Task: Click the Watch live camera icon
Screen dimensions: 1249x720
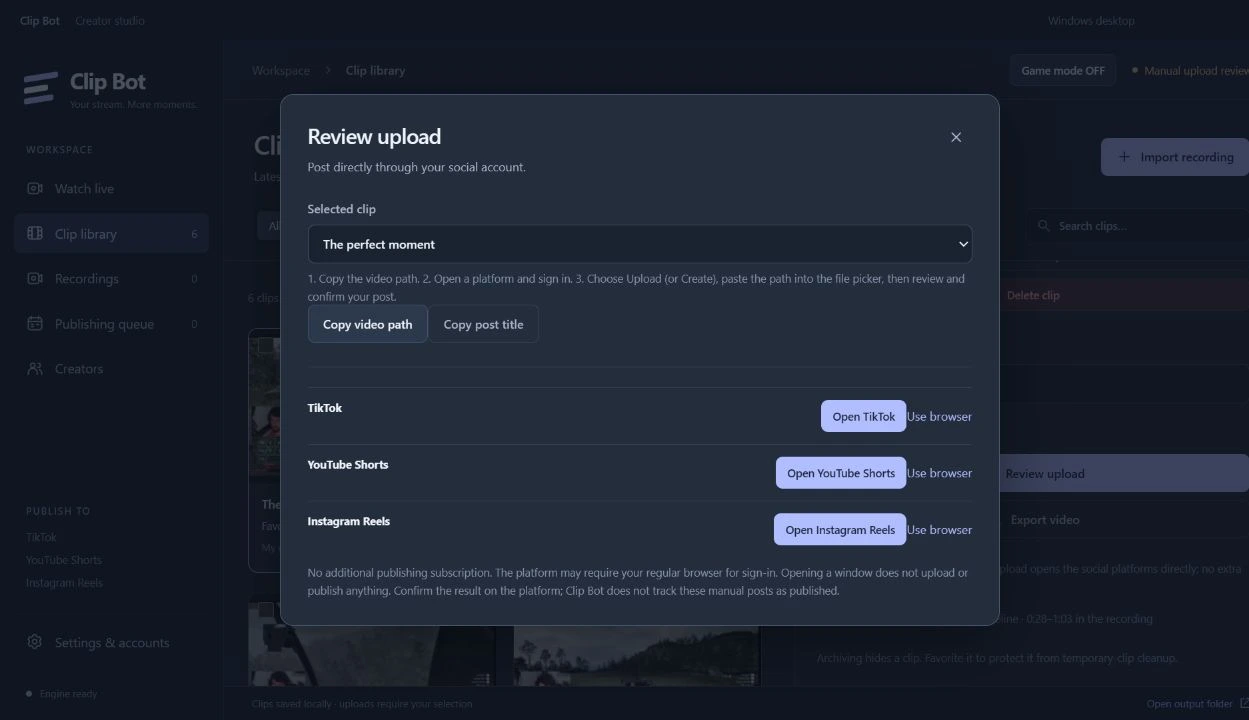Action: [35, 188]
